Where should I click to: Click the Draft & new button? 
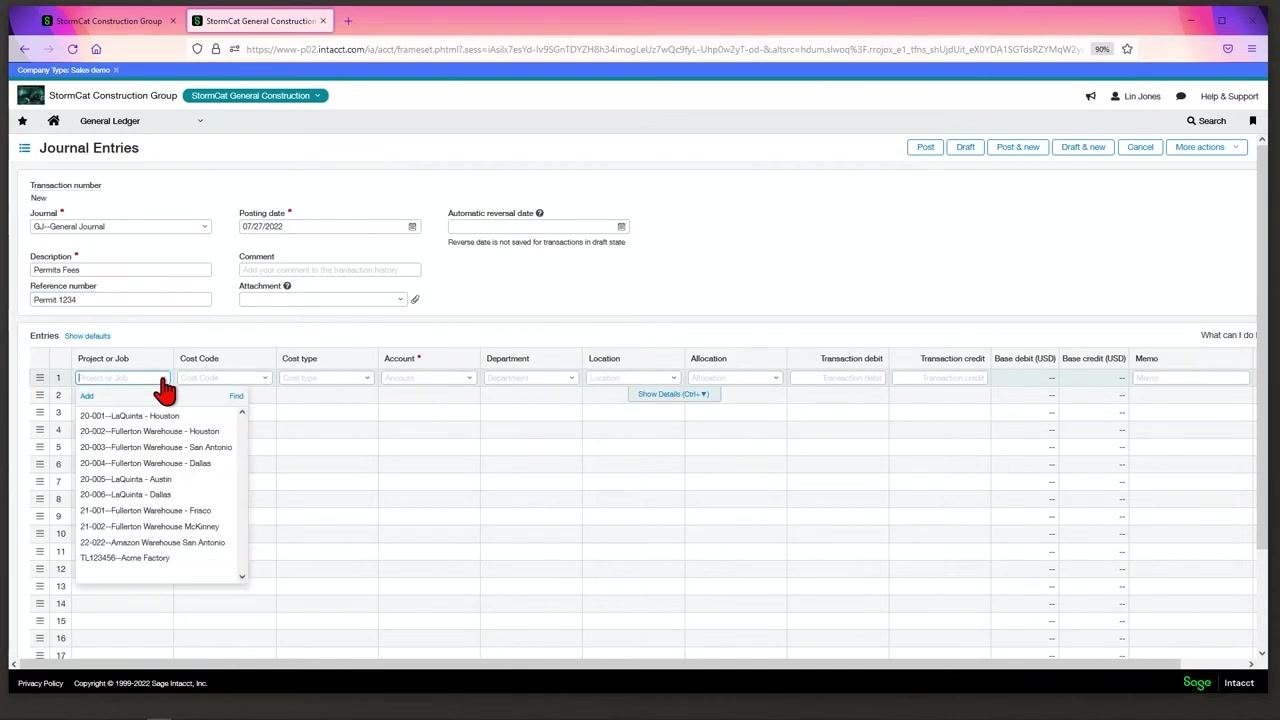pyautogui.click(x=1083, y=147)
